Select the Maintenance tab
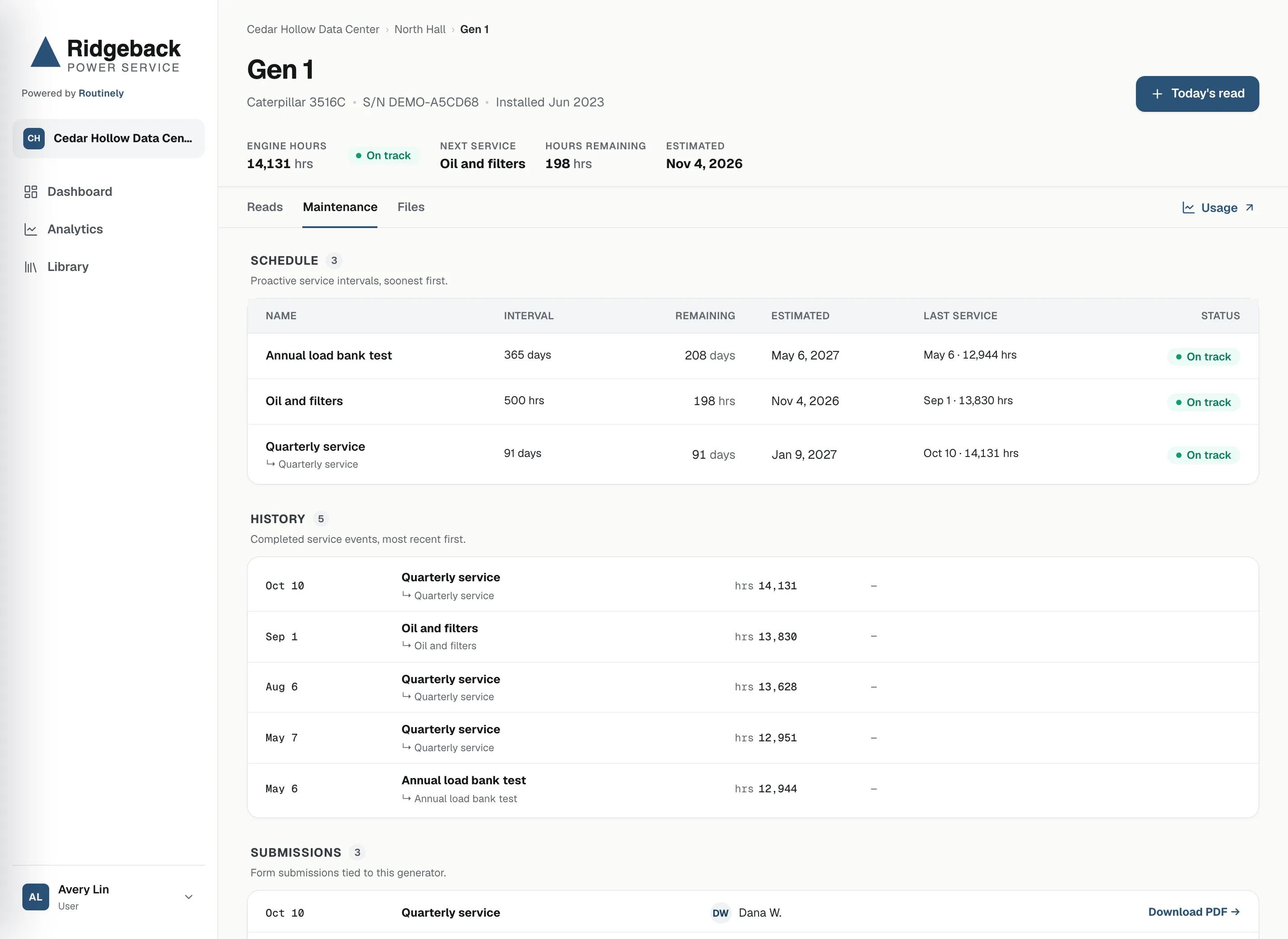This screenshot has height=939, width=1288. (340, 207)
